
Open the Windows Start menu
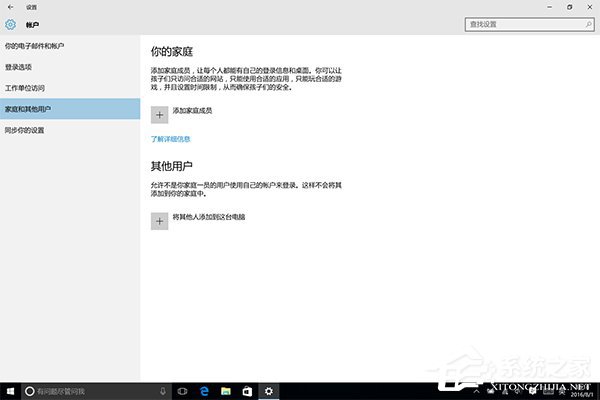(x=10, y=389)
